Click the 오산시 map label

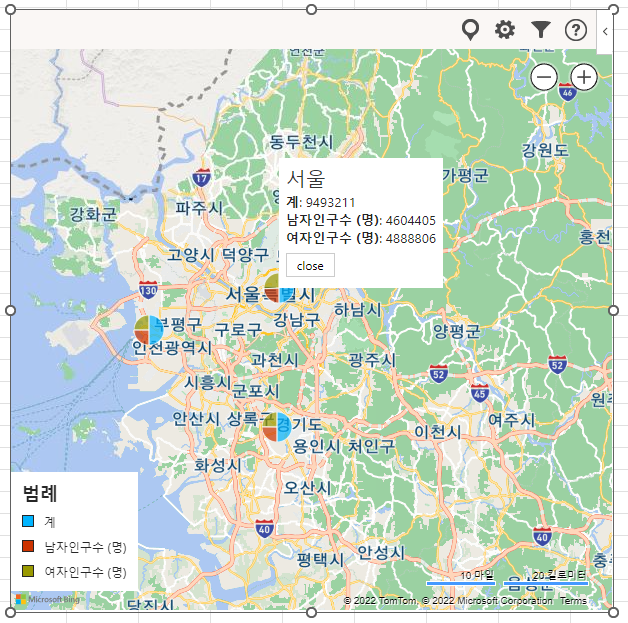click(x=308, y=488)
